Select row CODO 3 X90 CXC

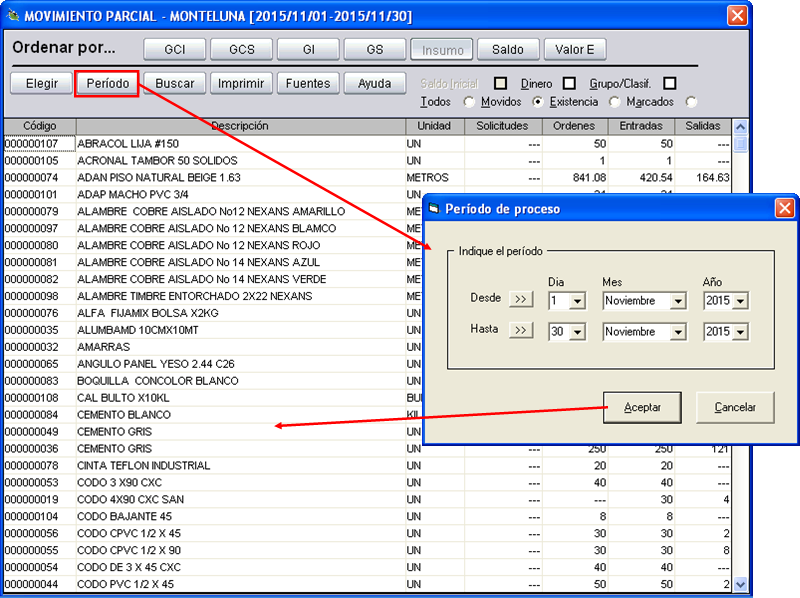[x=367, y=483]
